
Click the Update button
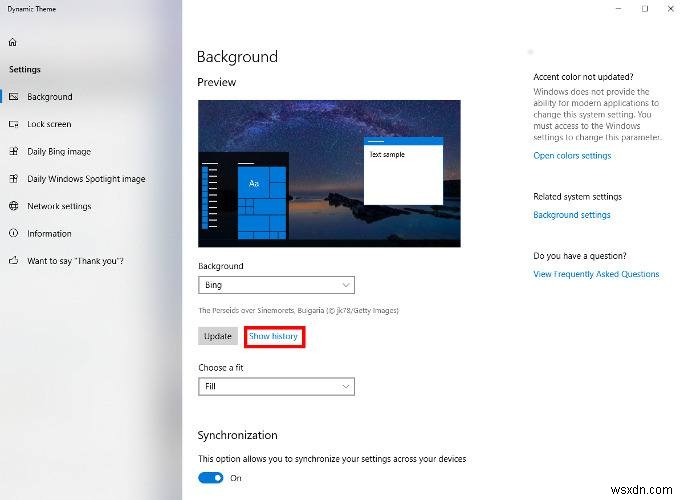click(x=218, y=336)
